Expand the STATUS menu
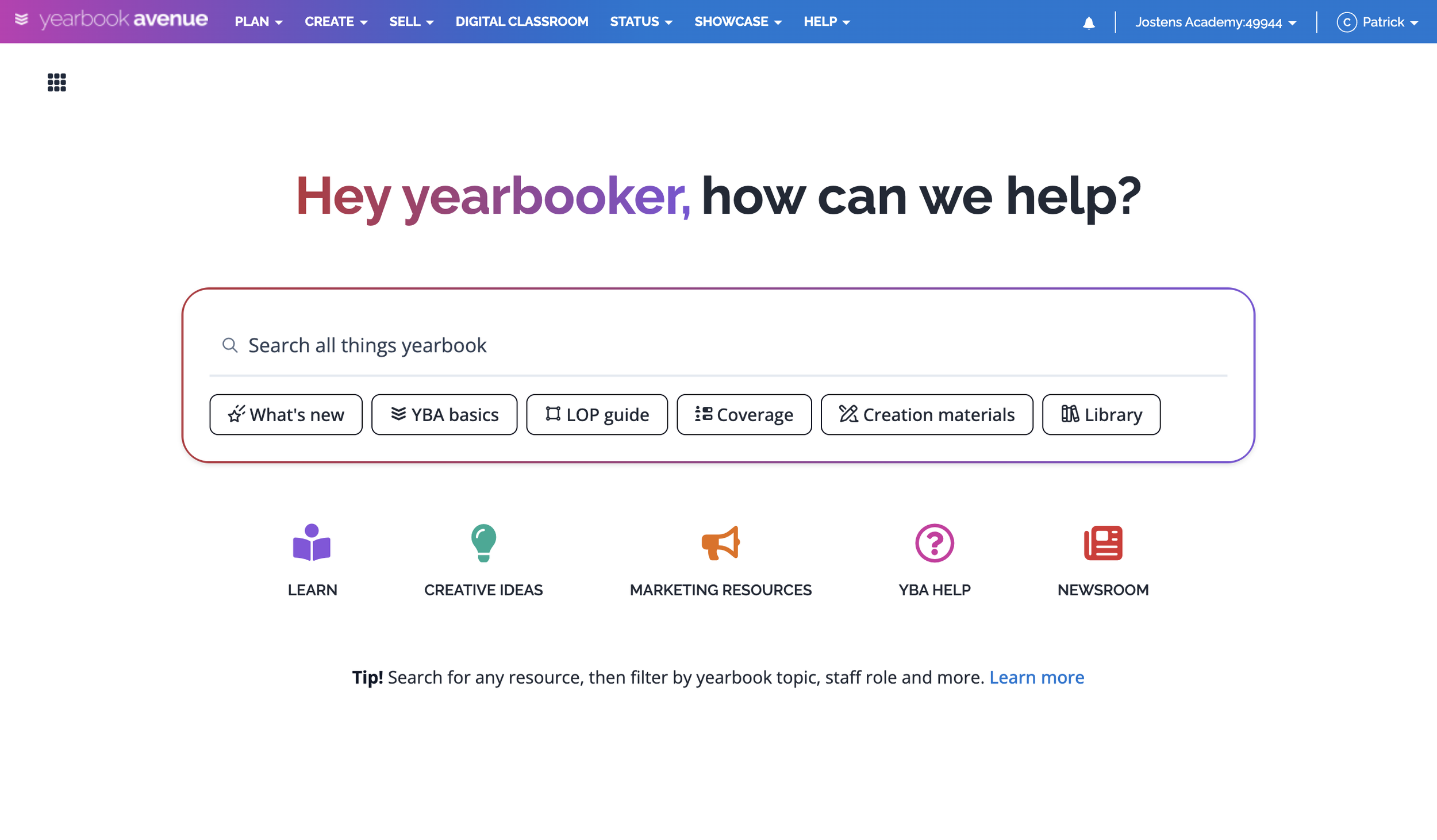Image resolution: width=1437 pixels, height=840 pixels. 641,21
